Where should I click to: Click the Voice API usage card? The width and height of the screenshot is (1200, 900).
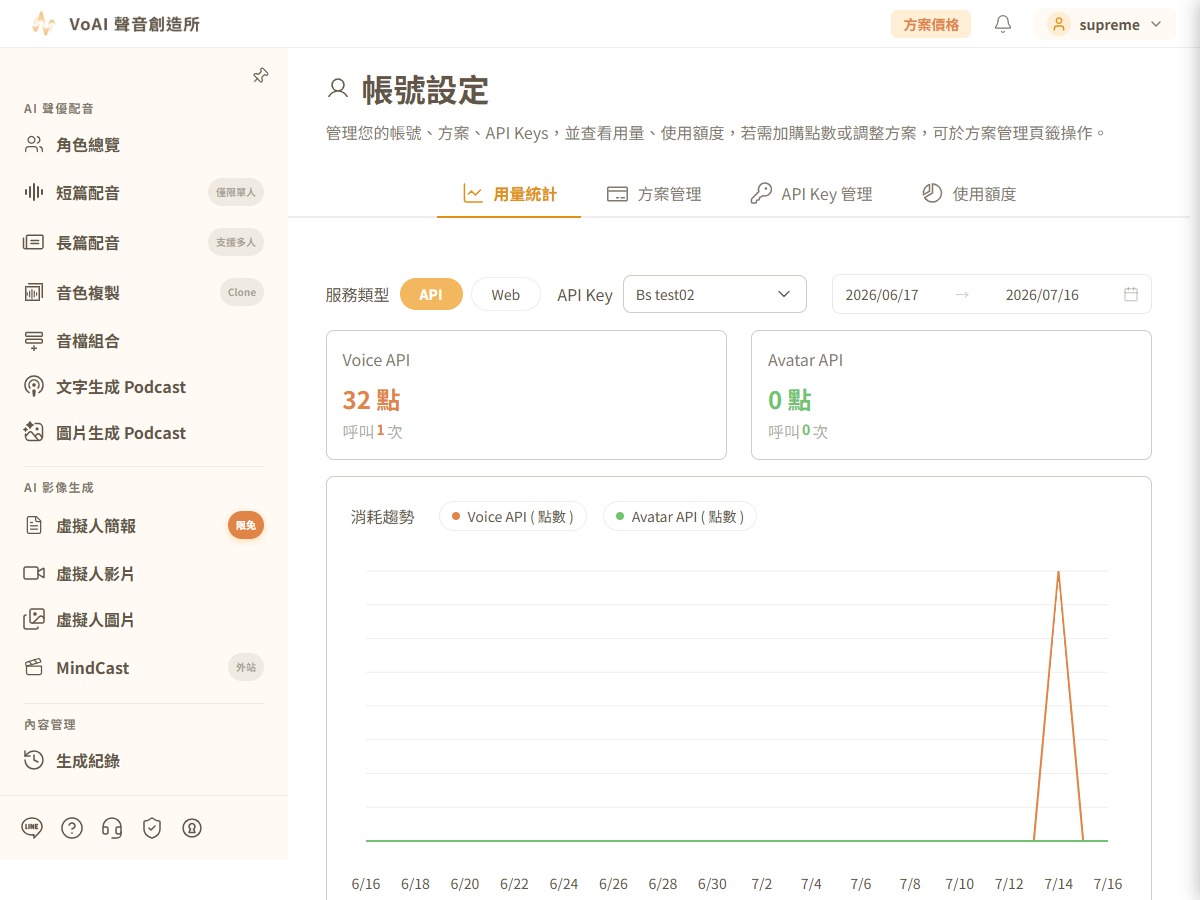pos(526,395)
